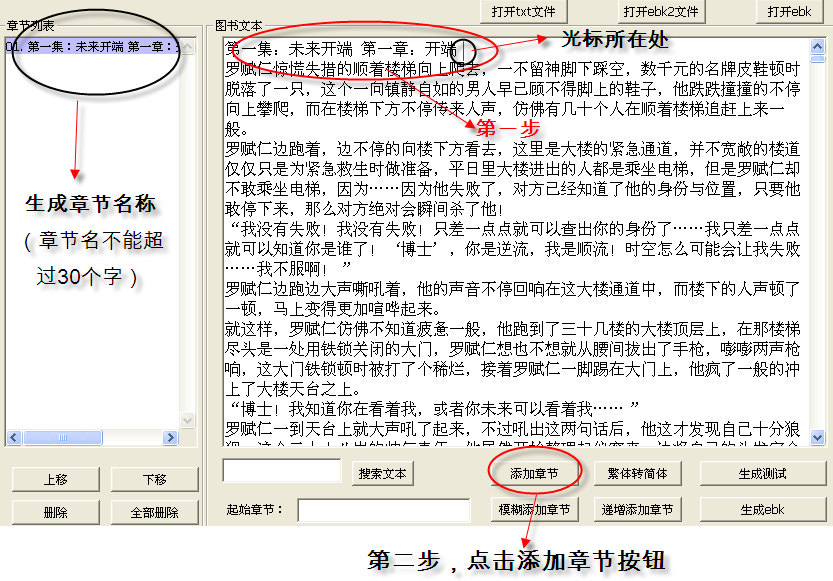Viewport: 833px width, 581px height.
Task: Move chapter down with 下移
Action: tap(154, 480)
